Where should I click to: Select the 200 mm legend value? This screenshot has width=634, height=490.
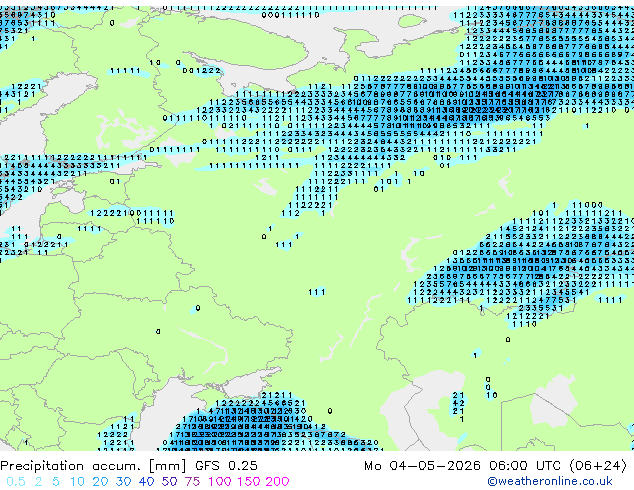277,482
